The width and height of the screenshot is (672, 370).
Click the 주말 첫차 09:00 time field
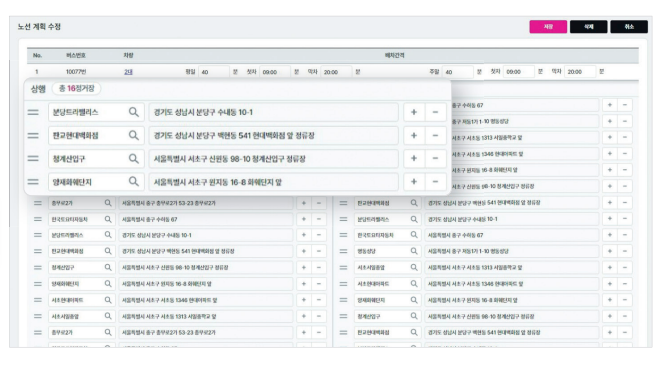(519, 72)
